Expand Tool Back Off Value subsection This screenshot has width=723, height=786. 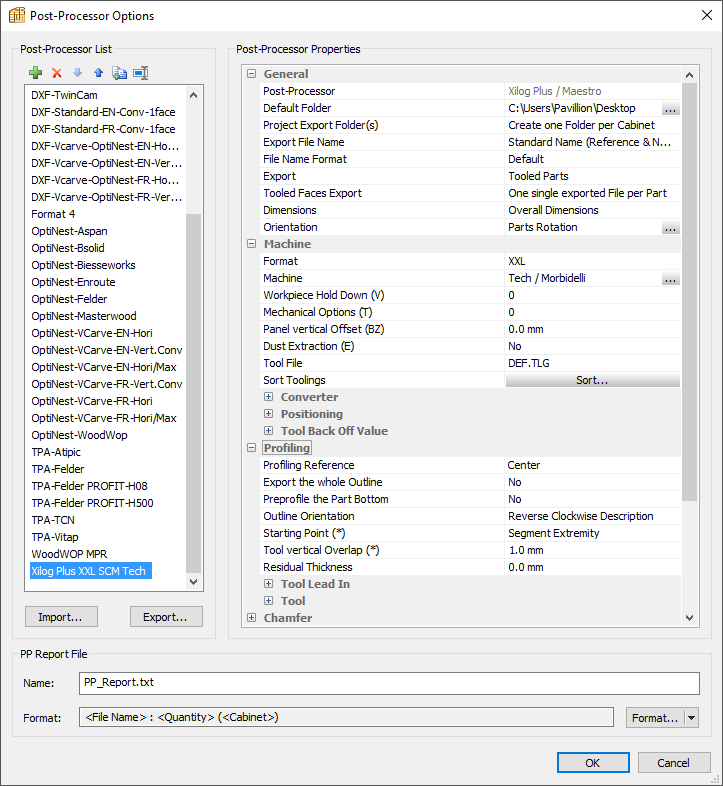tap(269, 431)
